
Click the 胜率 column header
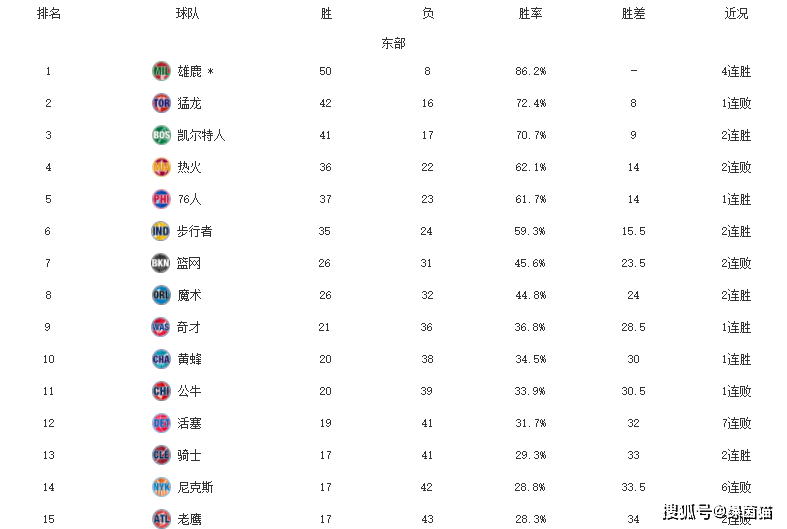click(531, 14)
